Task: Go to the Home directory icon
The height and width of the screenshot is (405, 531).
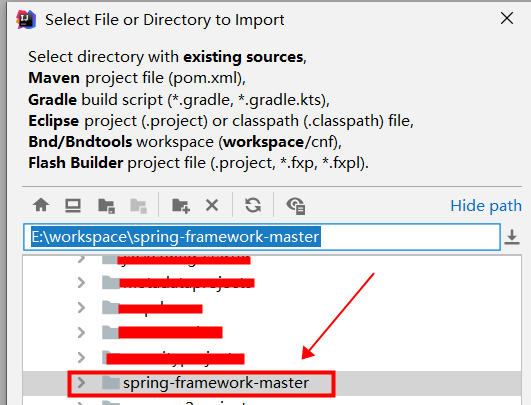Action: pyautogui.click(x=41, y=205)
